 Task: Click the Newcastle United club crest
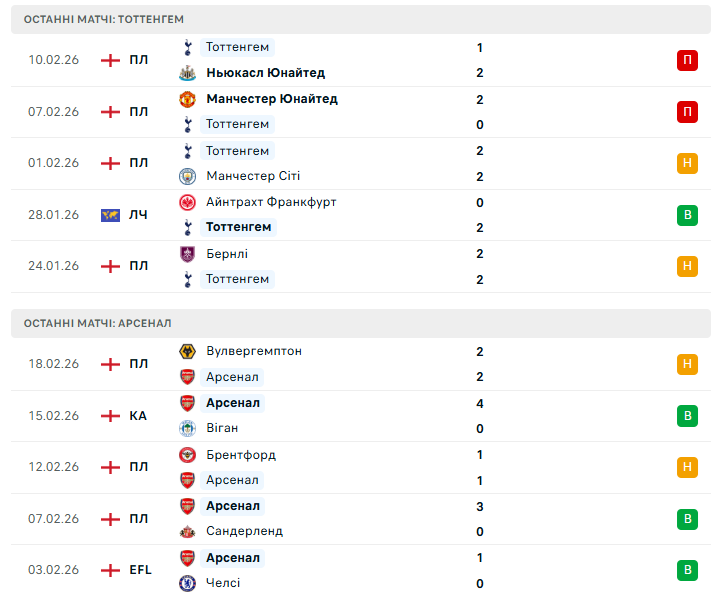187,73
